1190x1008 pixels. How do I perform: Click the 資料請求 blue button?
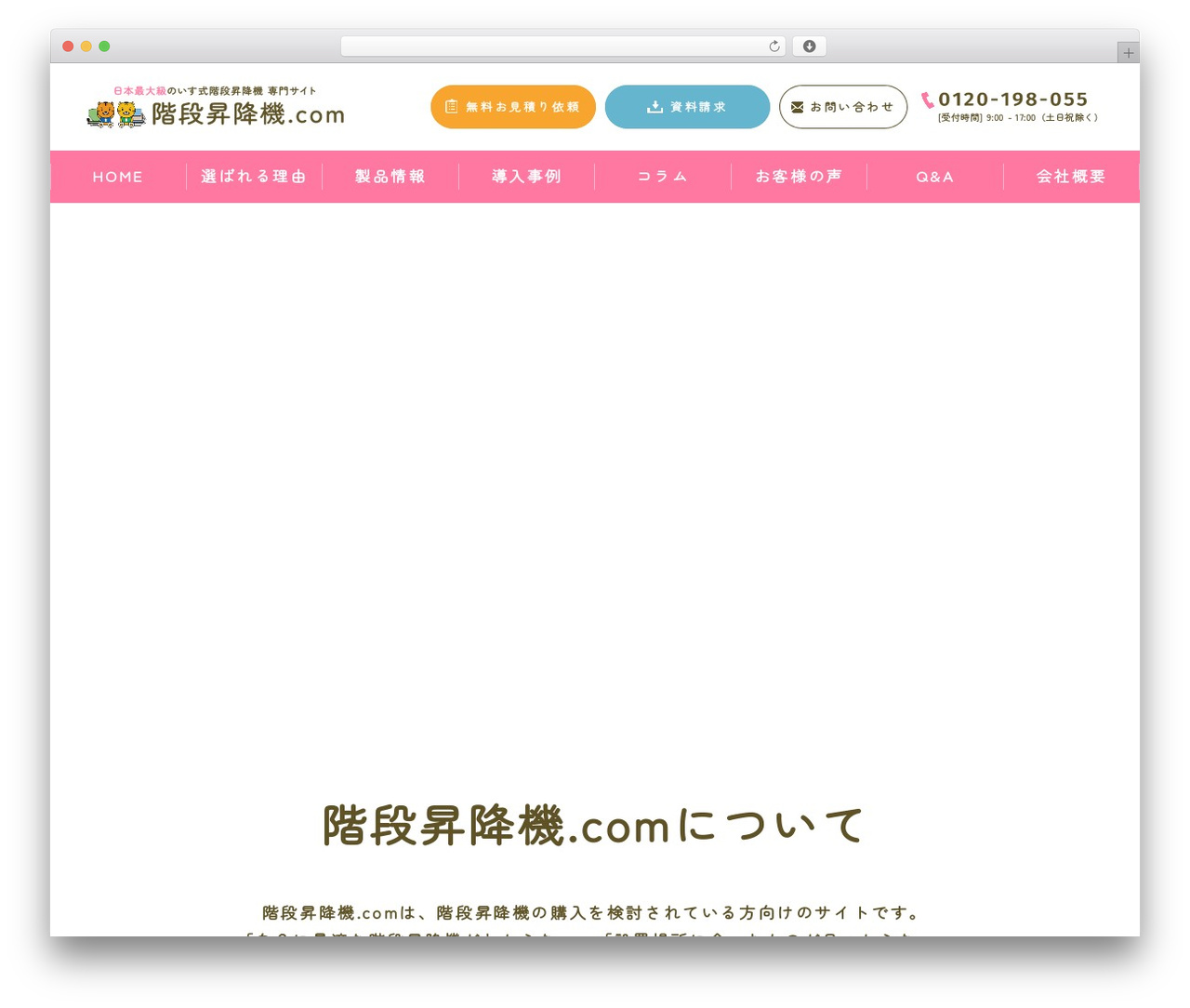688,107
